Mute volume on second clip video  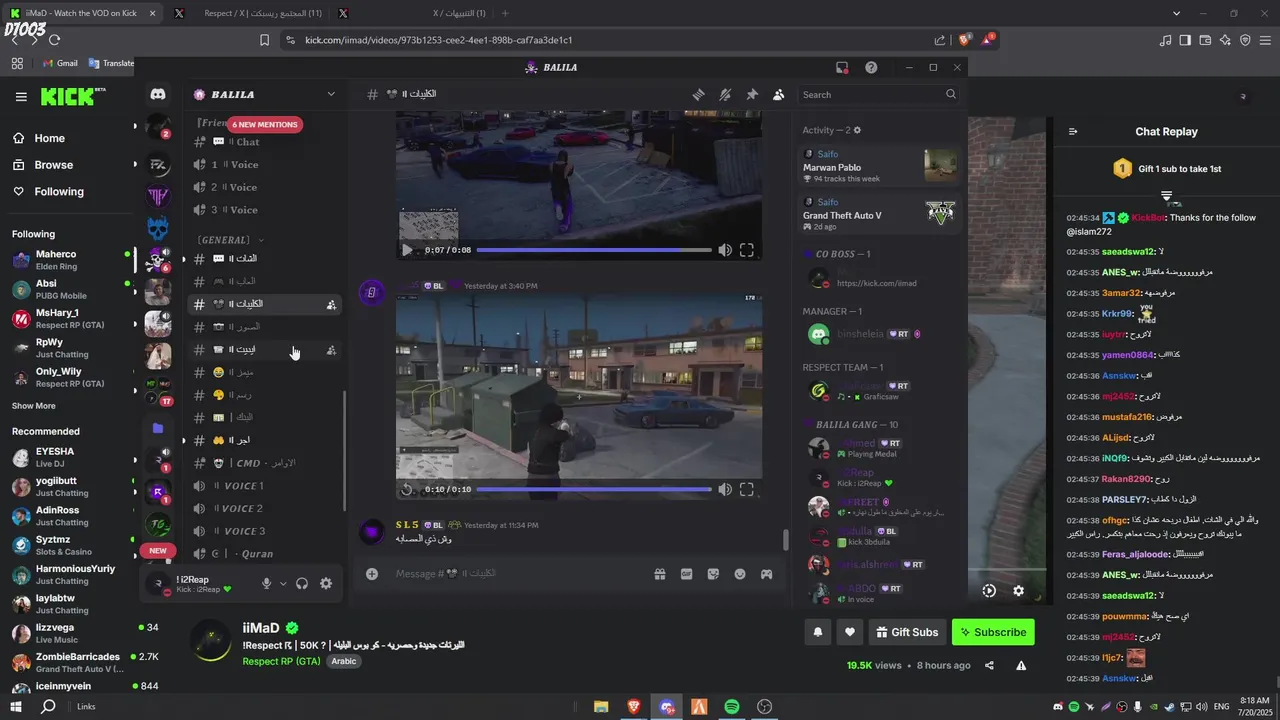click(x=725, y=489)
